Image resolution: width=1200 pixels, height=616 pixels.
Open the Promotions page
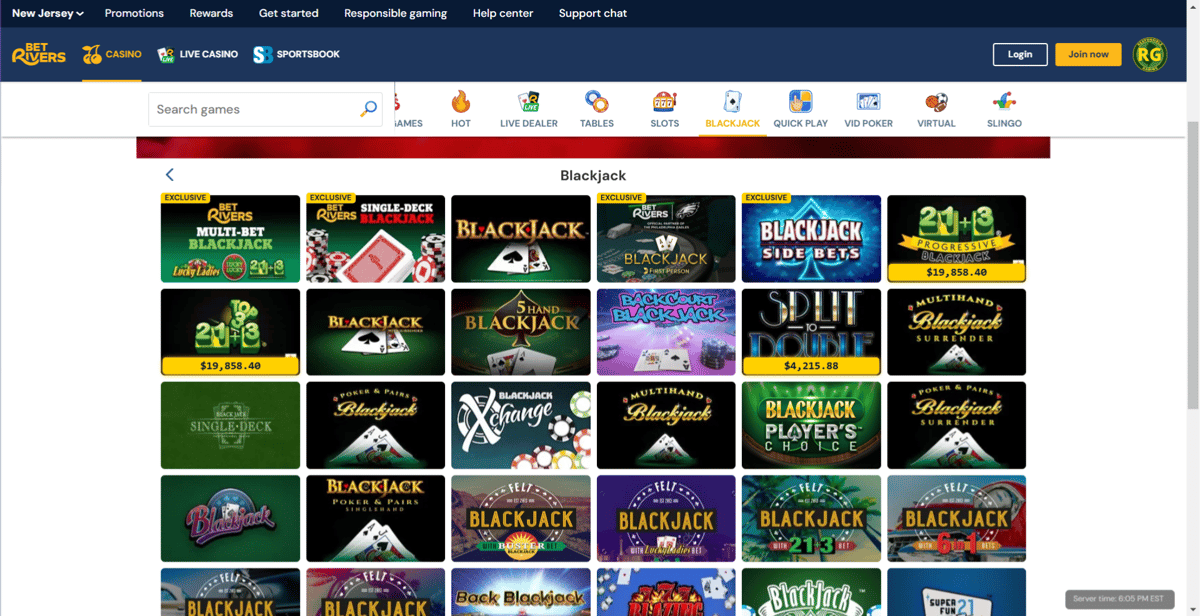134,13
